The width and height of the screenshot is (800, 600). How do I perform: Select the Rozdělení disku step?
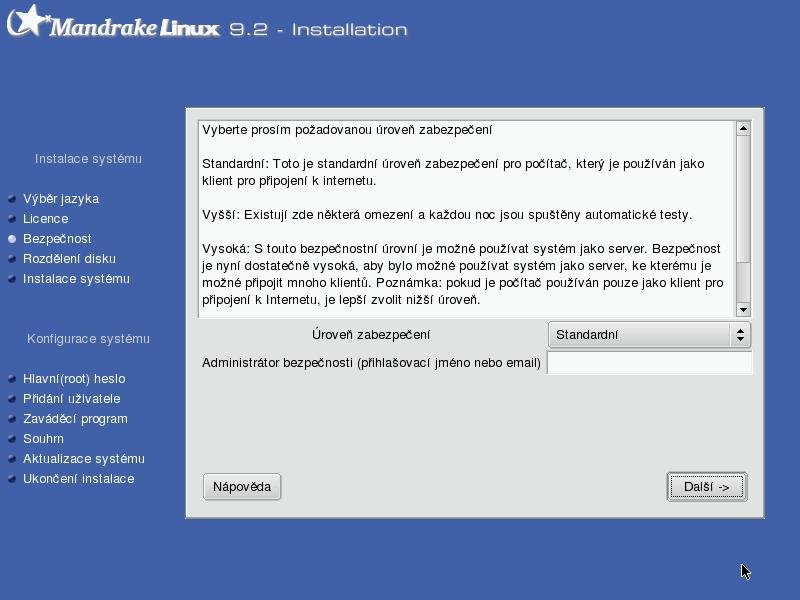point(69,259)
